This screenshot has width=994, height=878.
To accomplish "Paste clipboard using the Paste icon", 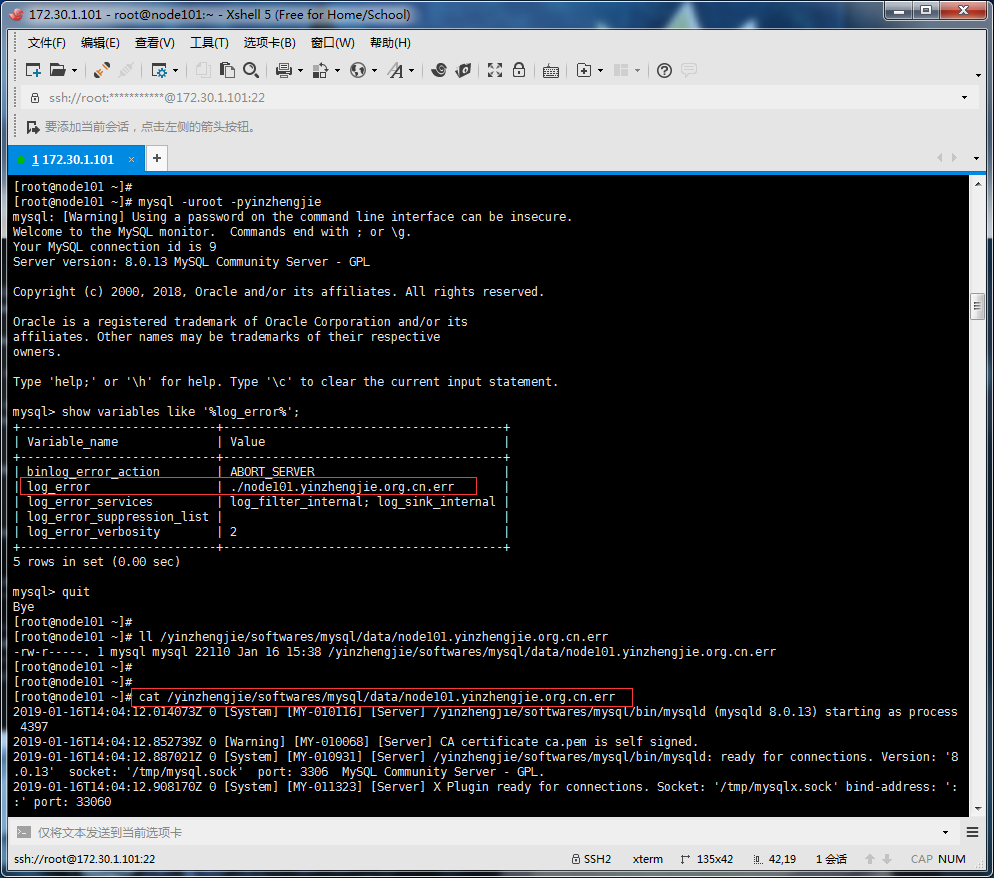I will tap(227, 70).
